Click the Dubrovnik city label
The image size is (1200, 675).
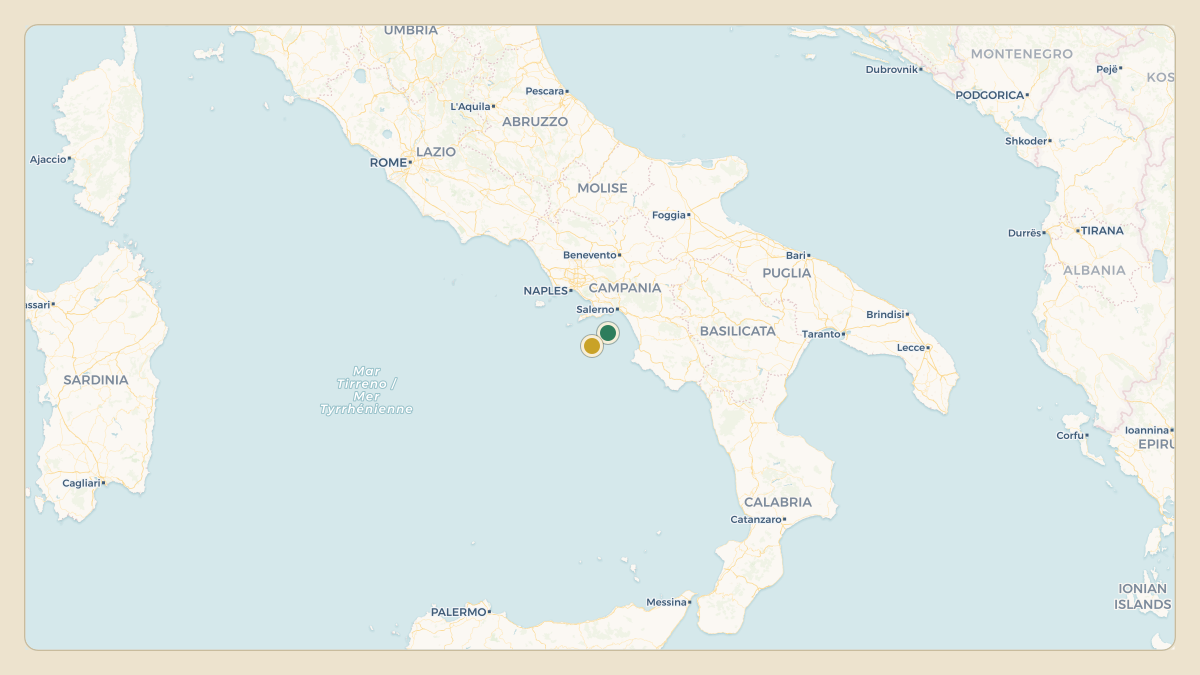[892, 69]
